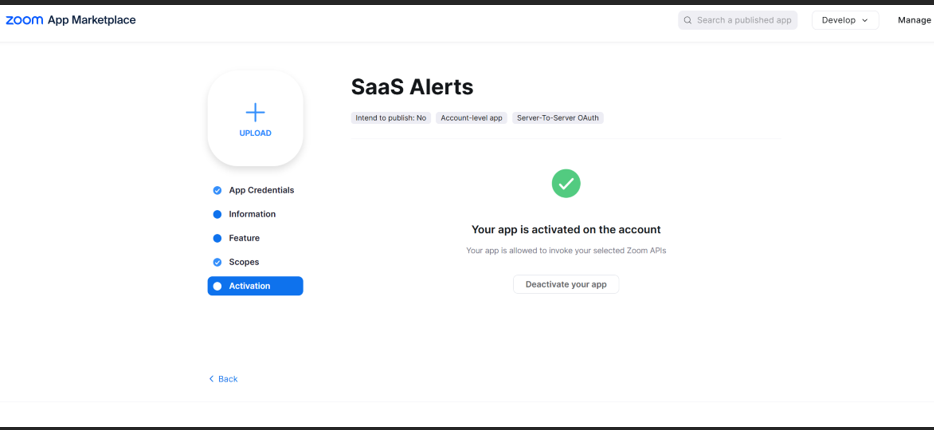
Task: Go to the Information step
Action: click(252, 214)
